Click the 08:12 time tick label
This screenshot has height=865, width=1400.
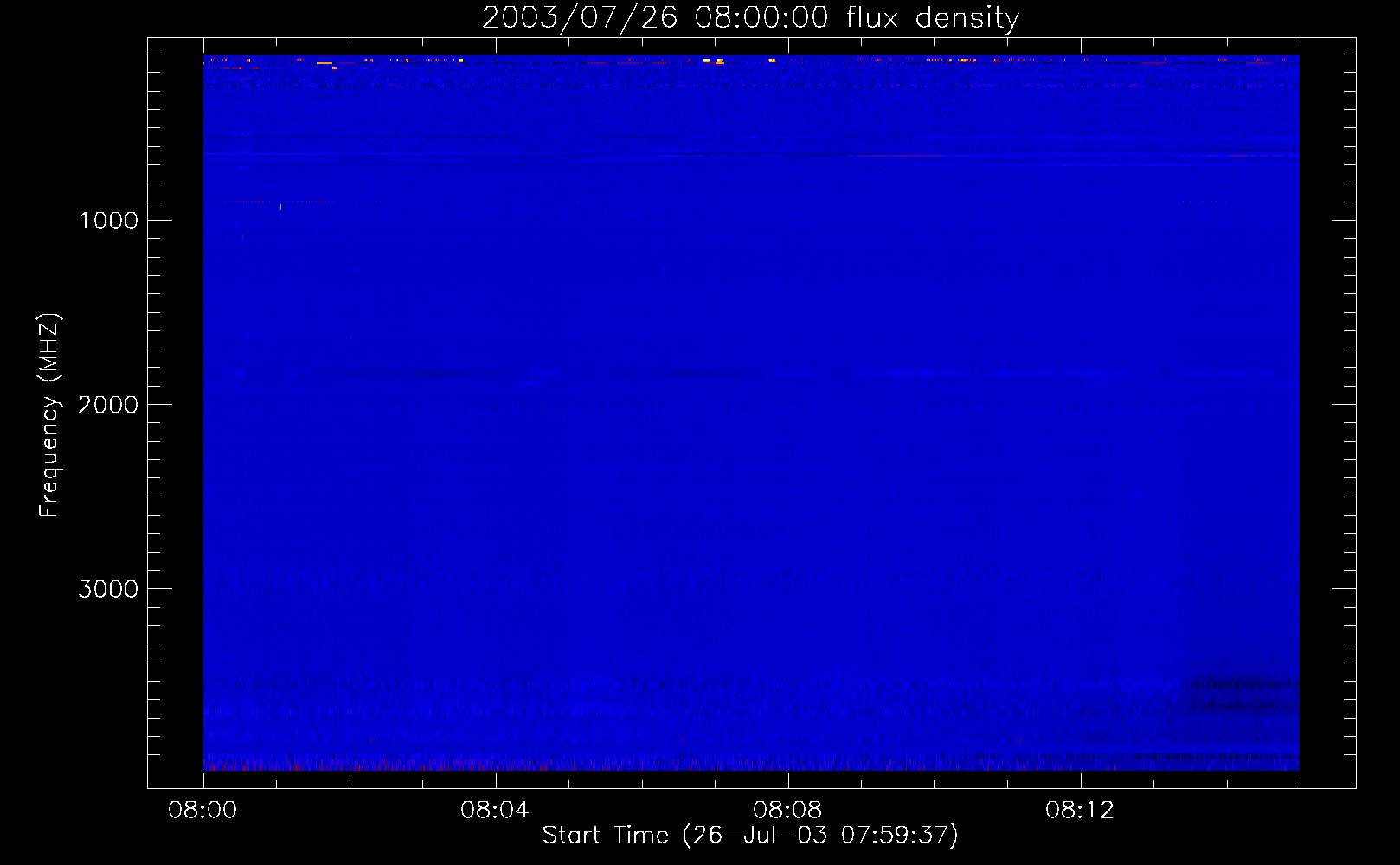(1080, 811)
